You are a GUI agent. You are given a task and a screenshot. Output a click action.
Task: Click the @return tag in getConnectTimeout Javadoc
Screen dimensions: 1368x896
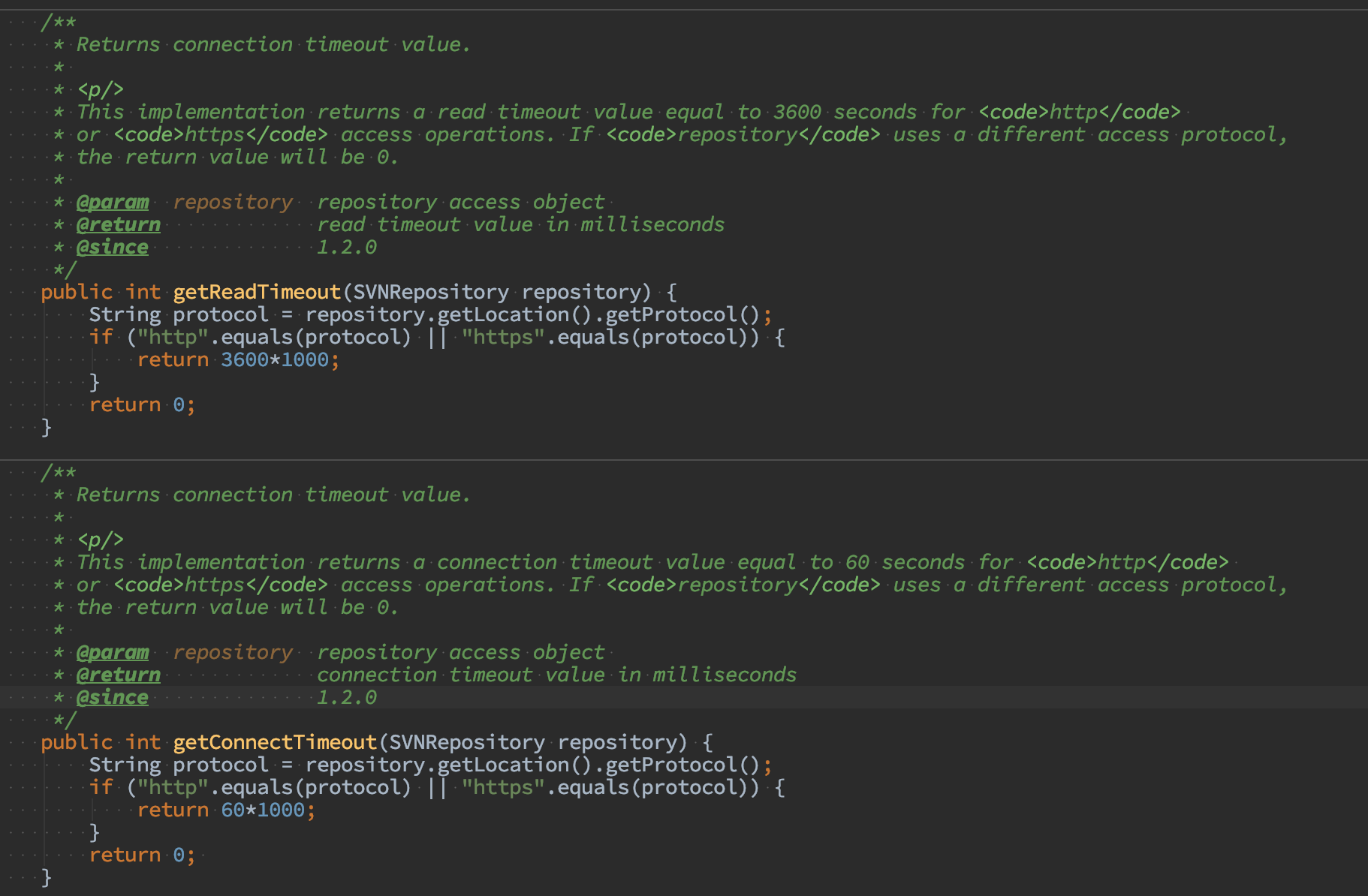[x=117, y=674]
